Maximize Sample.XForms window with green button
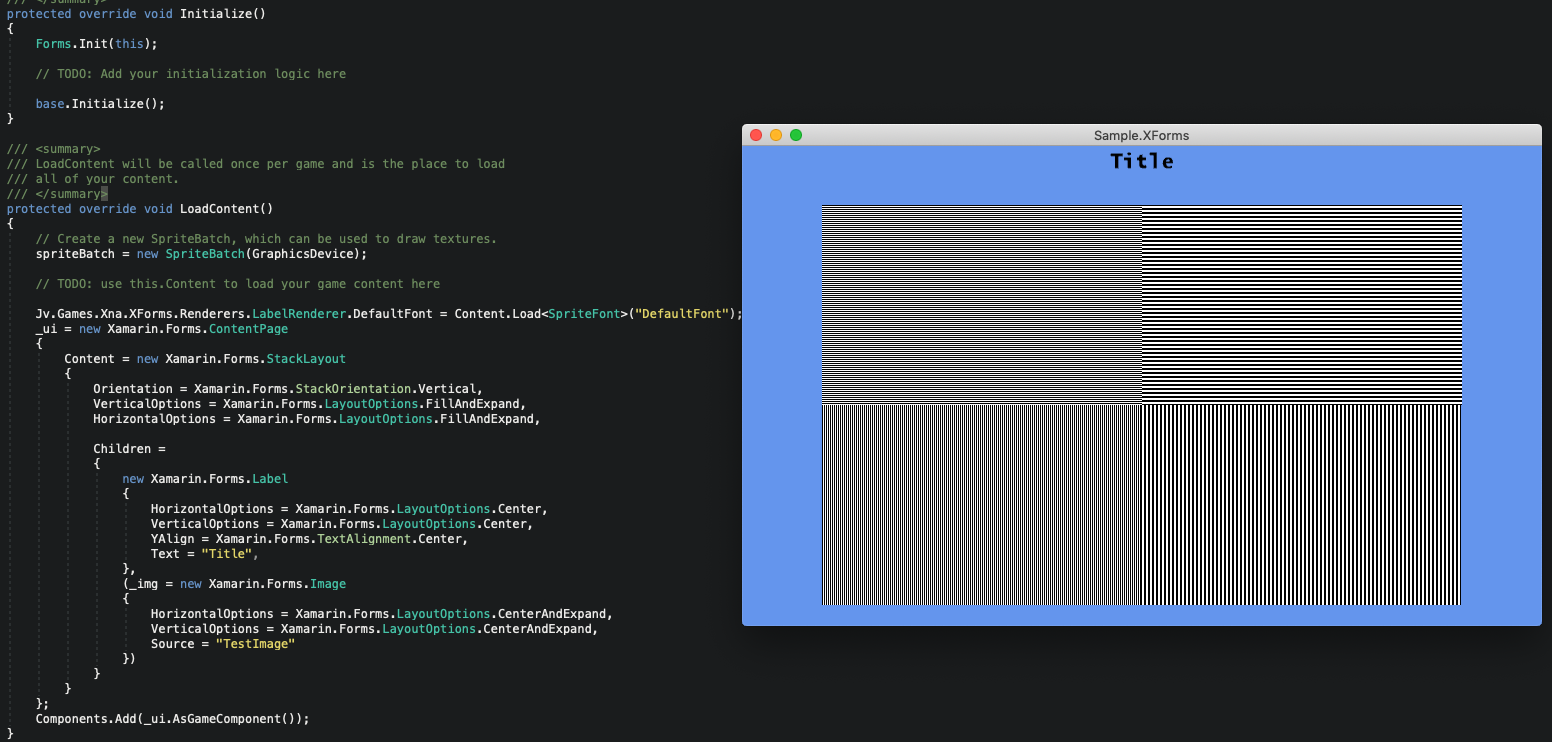 [x=796, y=135]
